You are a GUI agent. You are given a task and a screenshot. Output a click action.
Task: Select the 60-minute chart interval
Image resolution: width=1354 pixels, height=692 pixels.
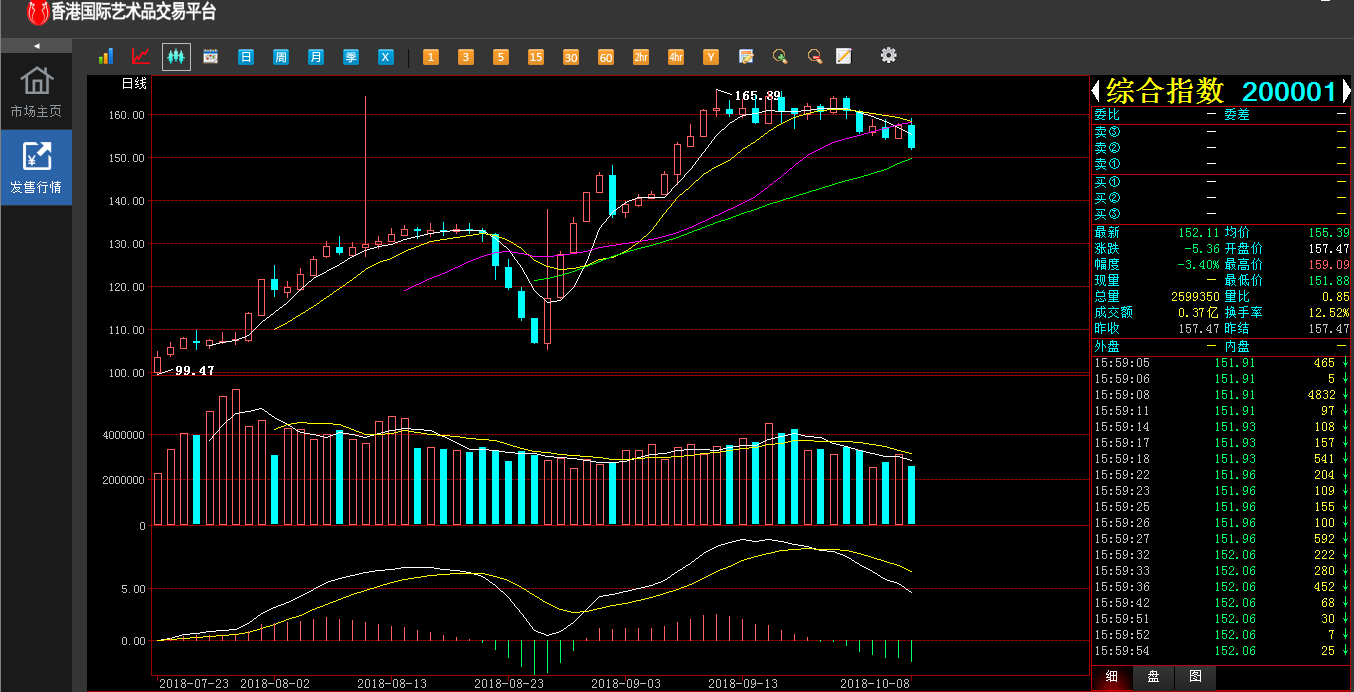click(606, 57)
